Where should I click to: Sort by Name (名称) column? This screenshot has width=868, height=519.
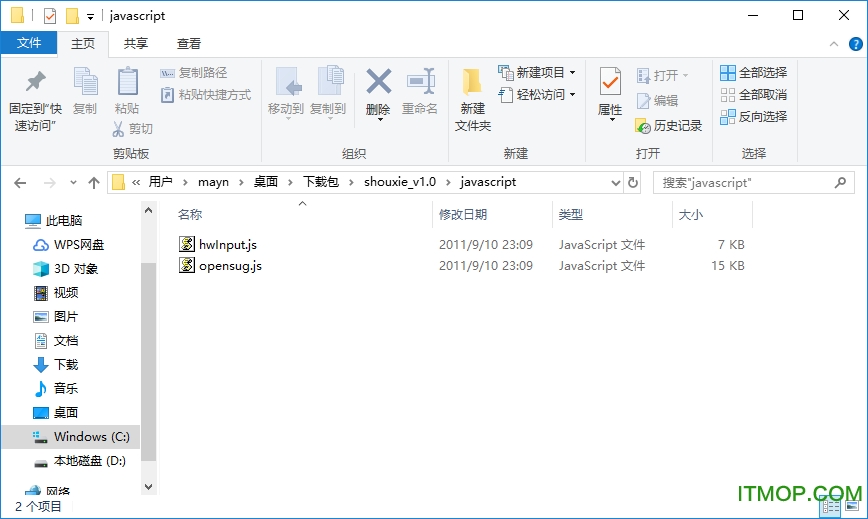click(190, 215)
